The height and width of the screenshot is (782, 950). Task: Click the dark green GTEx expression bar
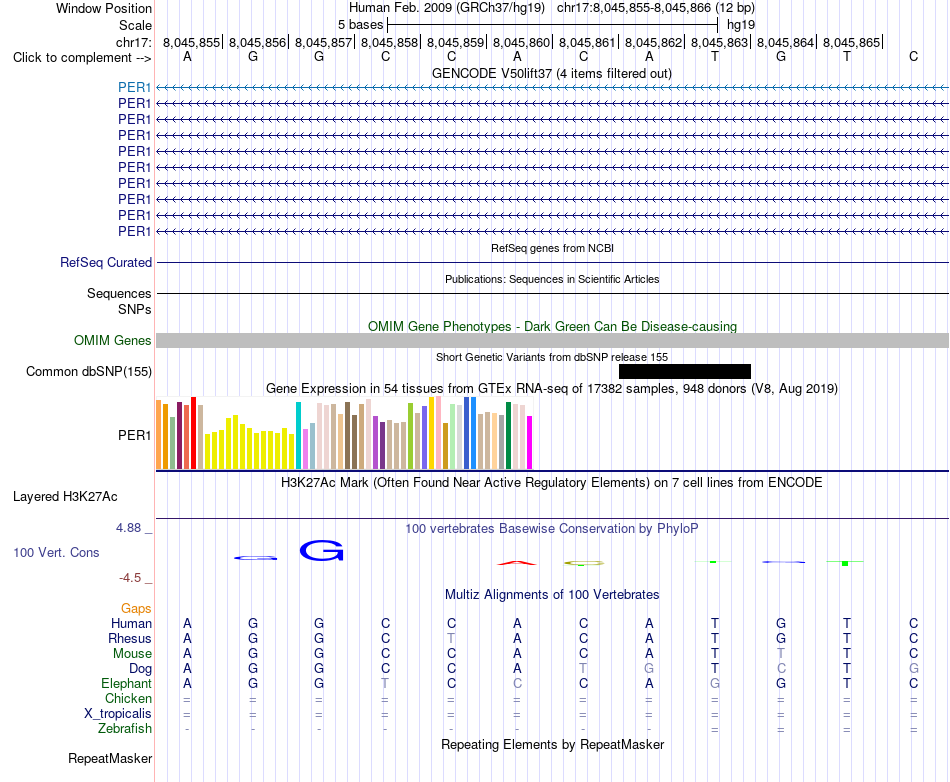tap(508, 435)
